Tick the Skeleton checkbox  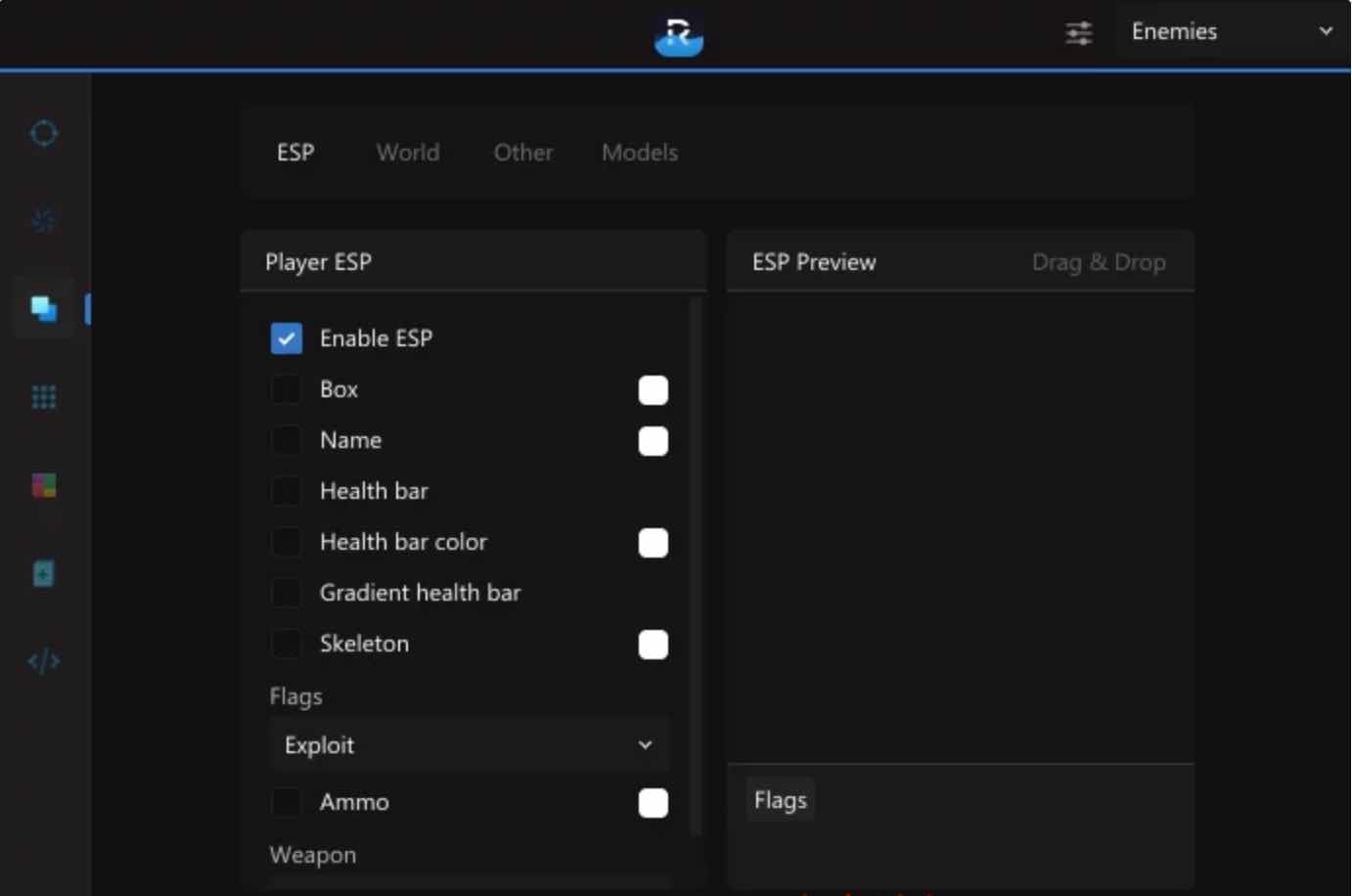(287, 644)
